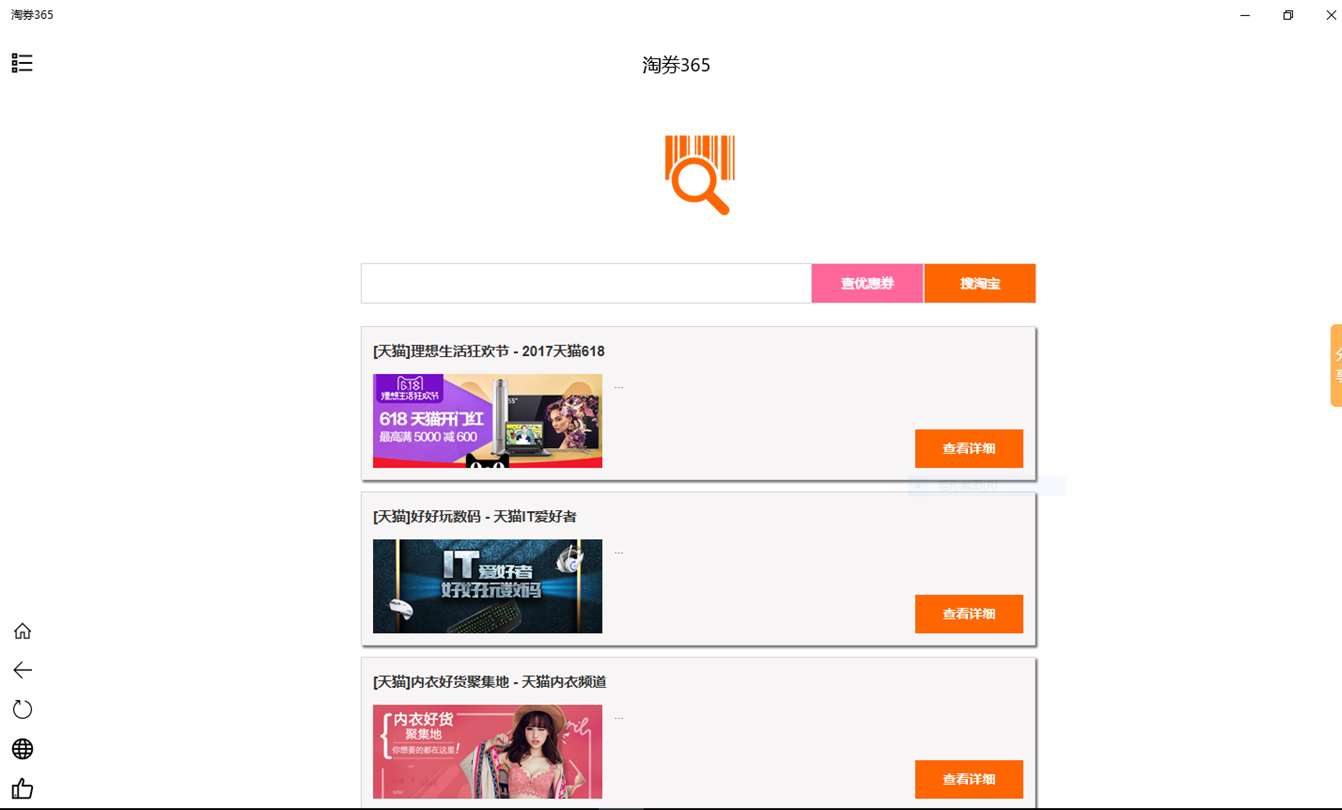Open the 内衣好货 banner thumbnail
Viewport: 1342px width, 810px height.
tap(488, 752)
